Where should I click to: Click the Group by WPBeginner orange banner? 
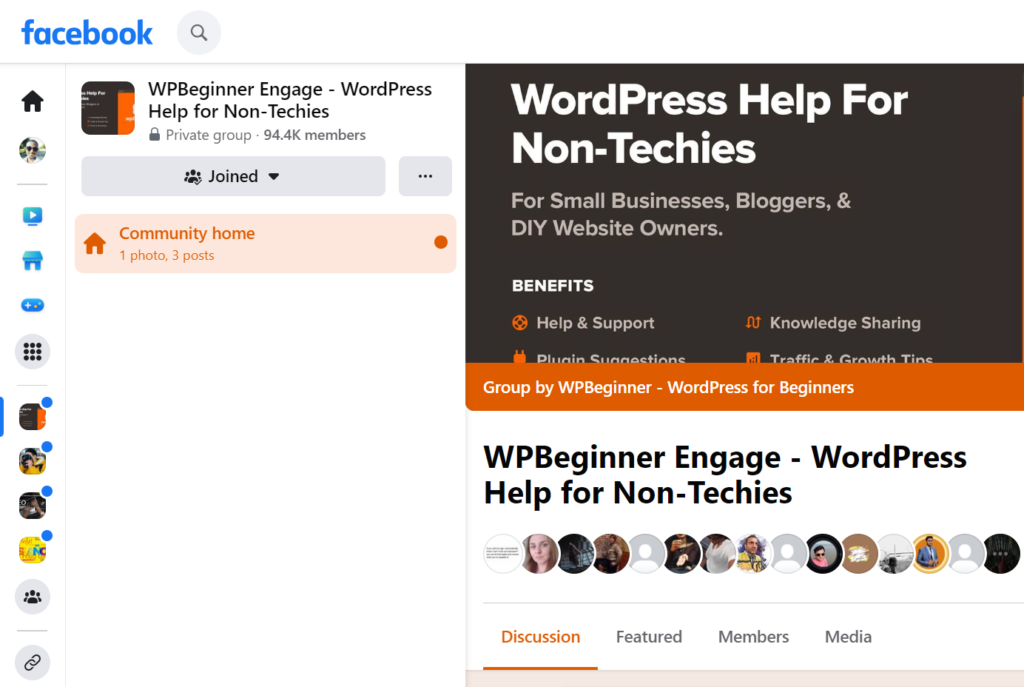(x=668, y=387)
